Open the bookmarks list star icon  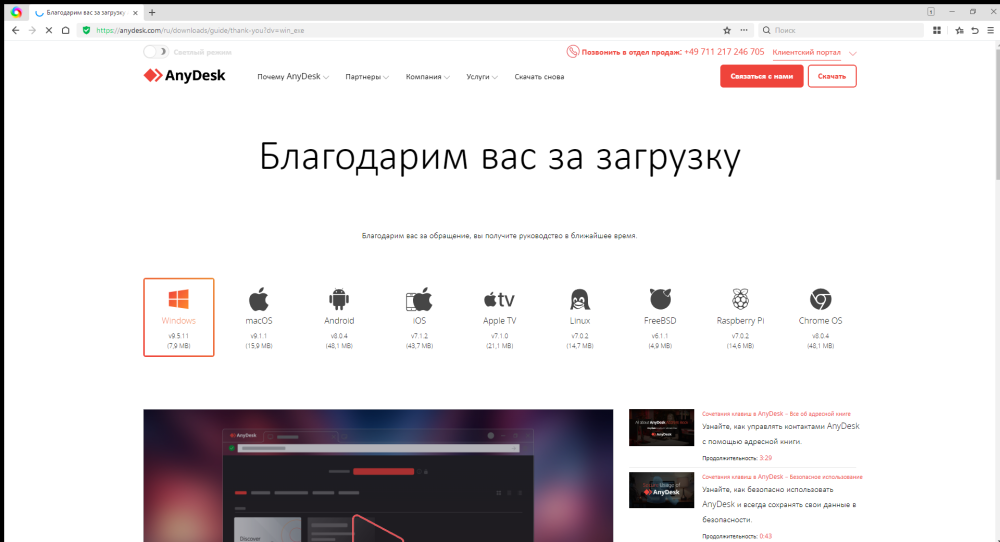(x=959, y=30)
